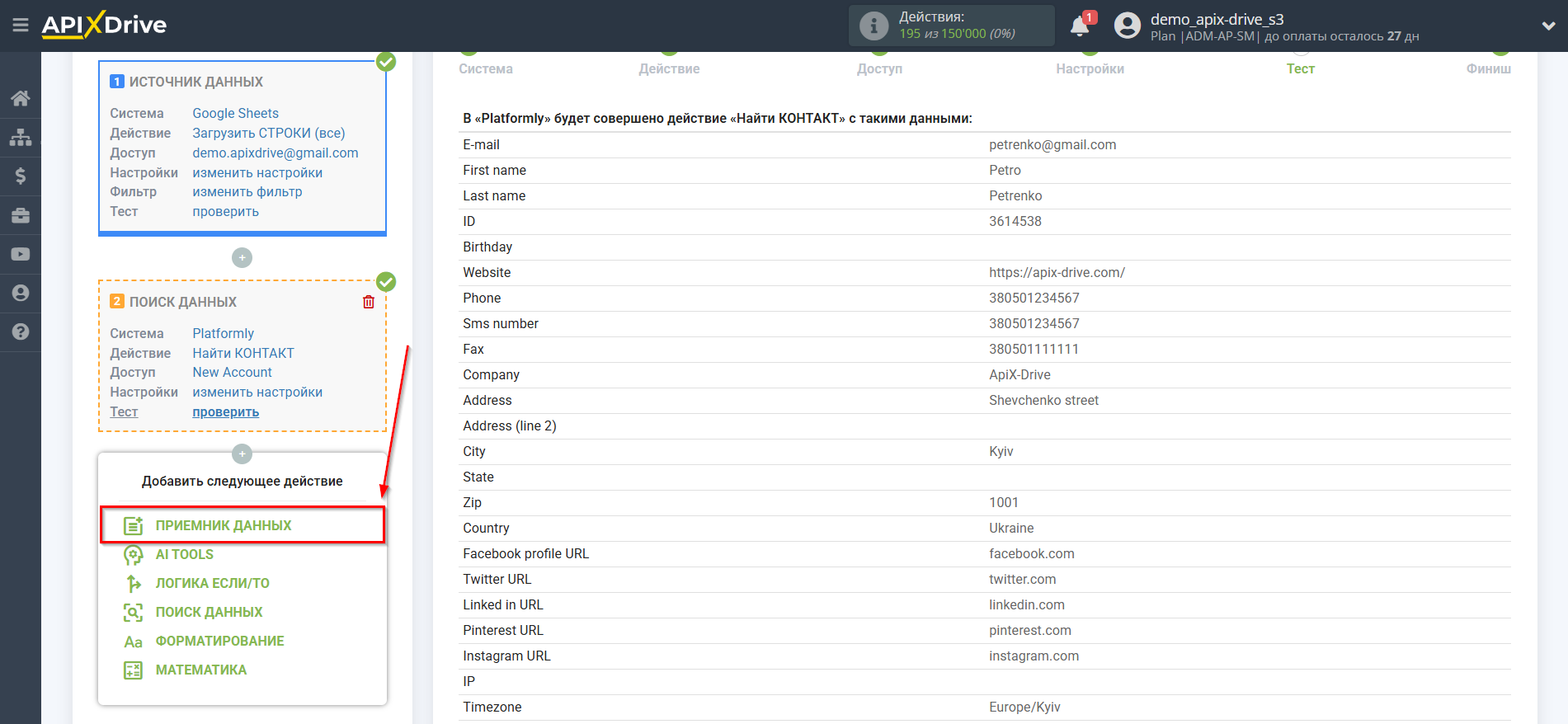1568x724 pixels.
Task: Select ФОРМАТИРОВАНИЕ action
Action: point(220,641)
